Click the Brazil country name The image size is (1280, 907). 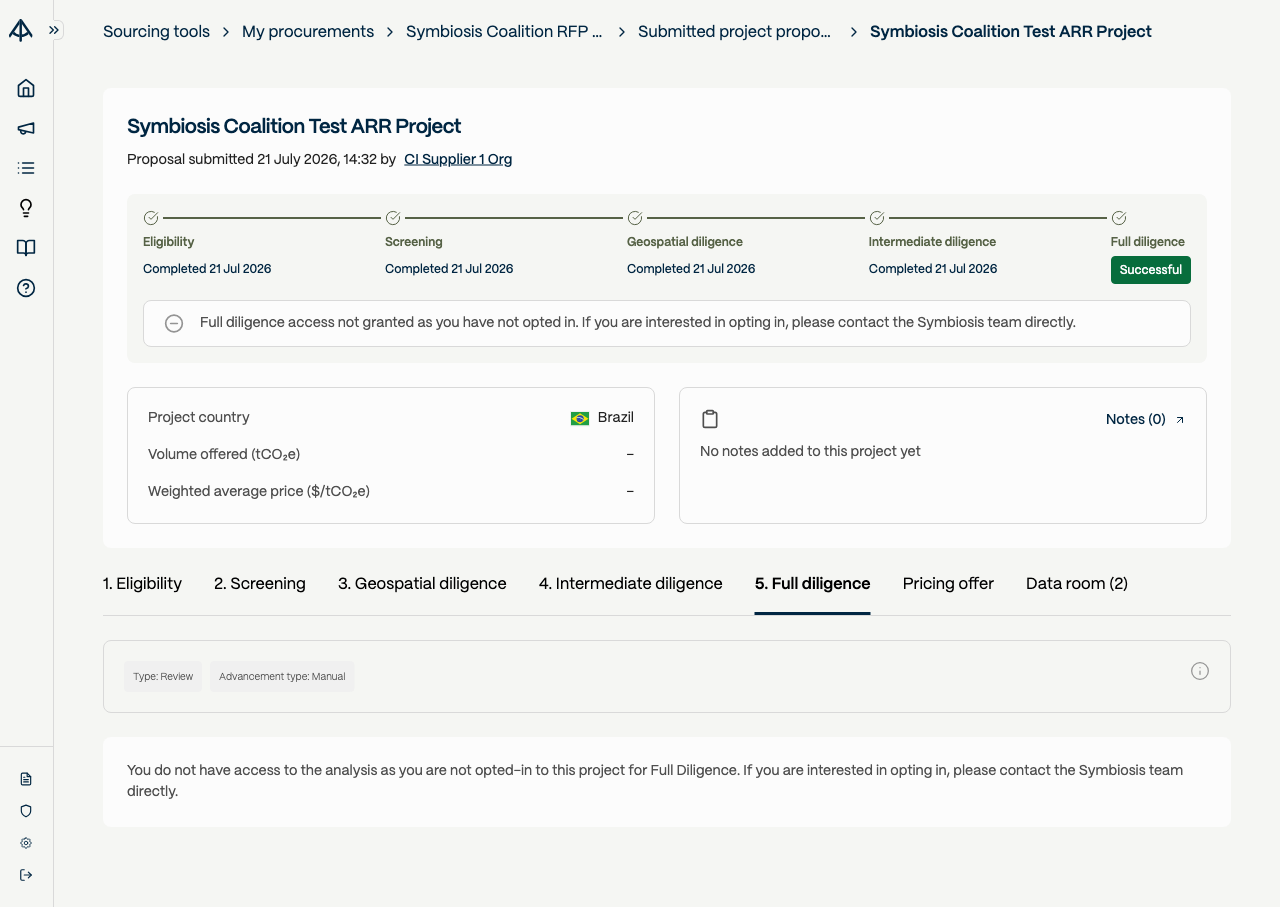pyautogui.click(x=616, y=417)
